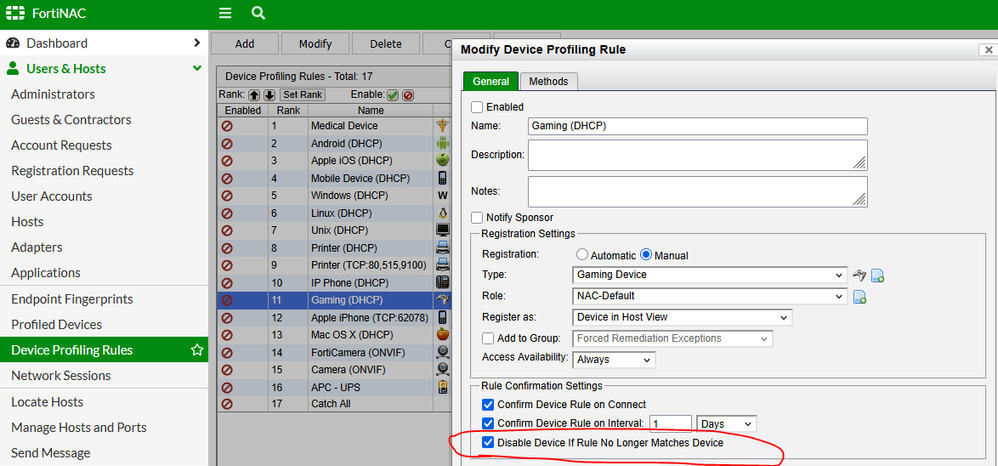The height and width of the screenshot is (466, 998).
Task: Add new role icon beside Role
Action: pos(859,297)
